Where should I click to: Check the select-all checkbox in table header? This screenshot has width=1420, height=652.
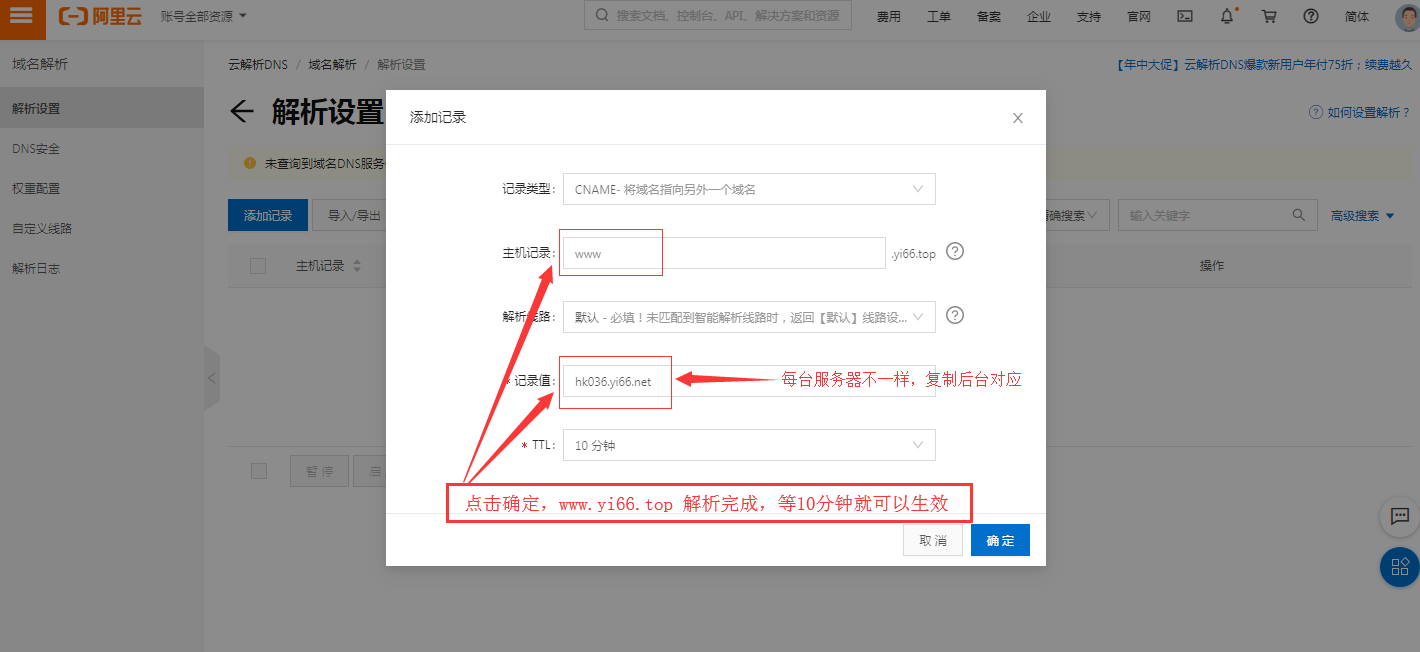tap(257, 265)
